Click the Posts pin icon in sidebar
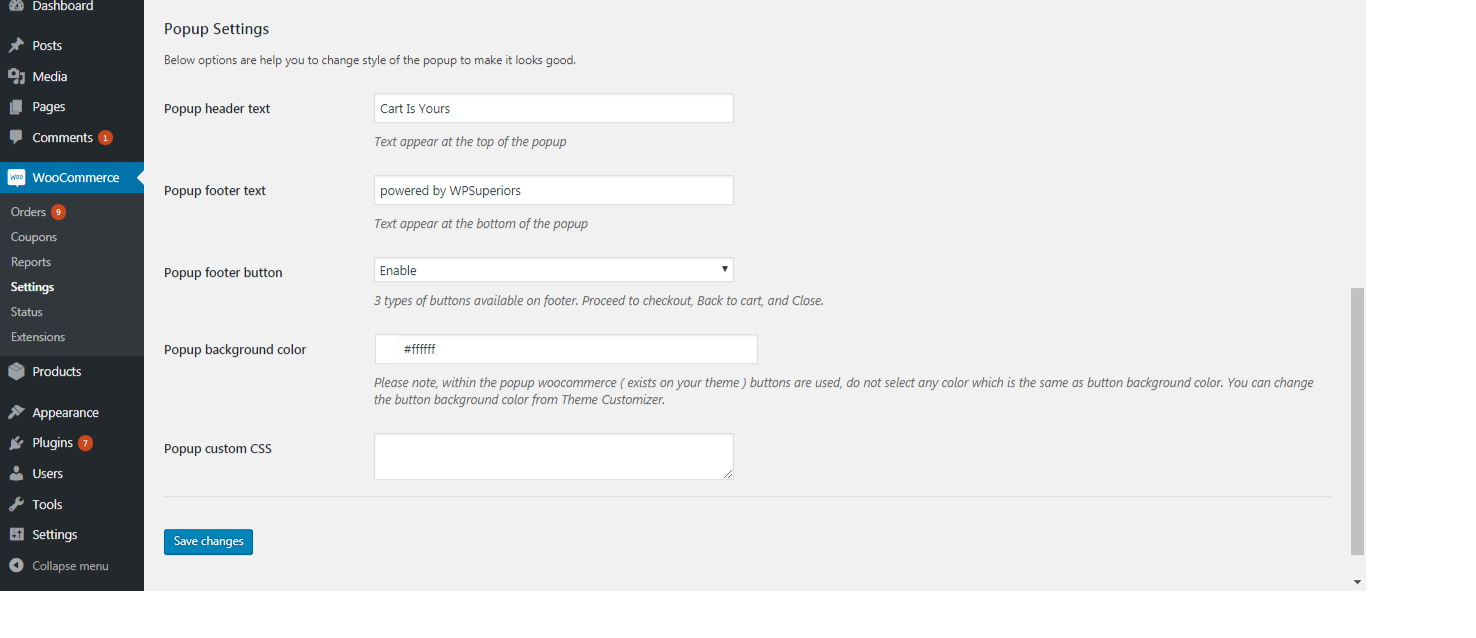The height and width of the screenshot is (638, 1476). [16, 45]
